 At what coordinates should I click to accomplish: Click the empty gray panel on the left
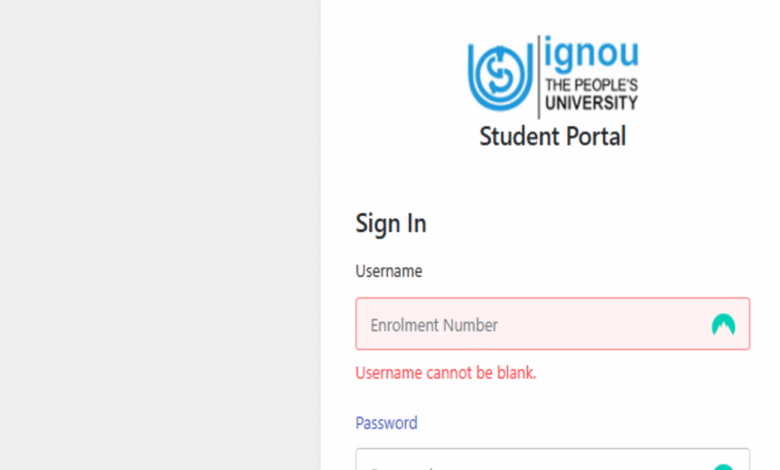click(x=160, y=235)
